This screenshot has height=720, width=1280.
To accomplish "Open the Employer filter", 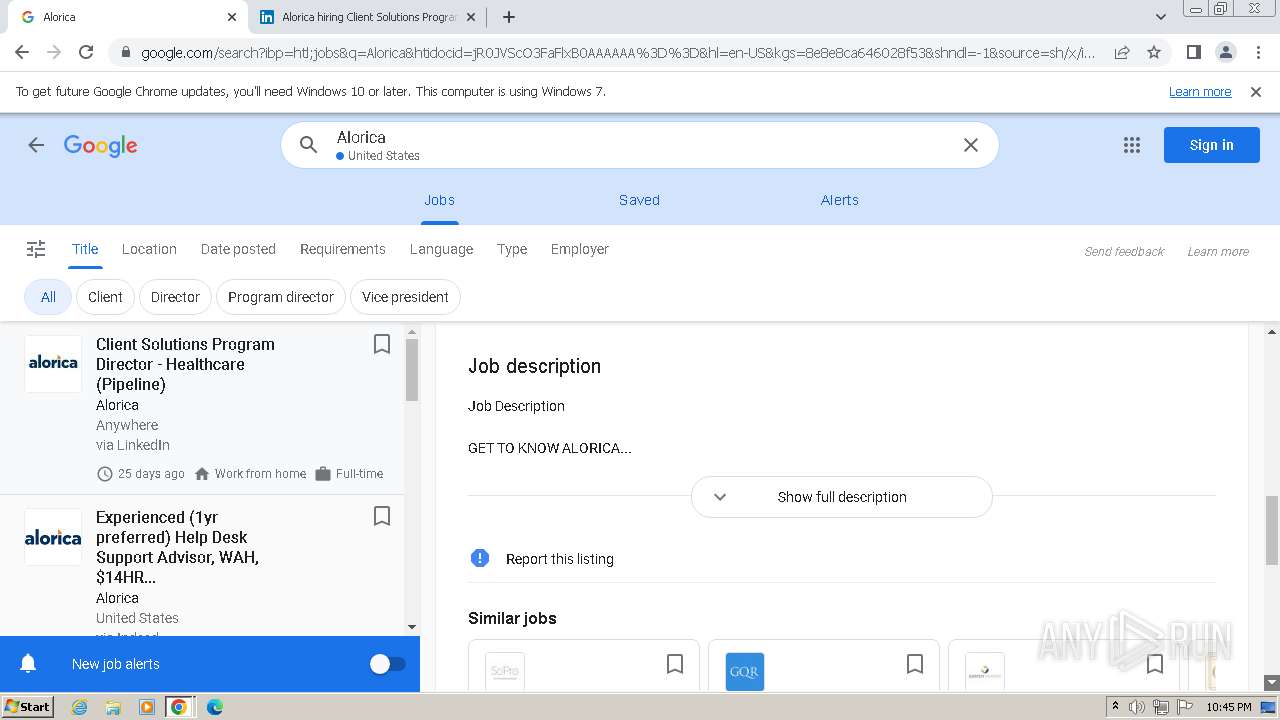I will click(580, 249).
